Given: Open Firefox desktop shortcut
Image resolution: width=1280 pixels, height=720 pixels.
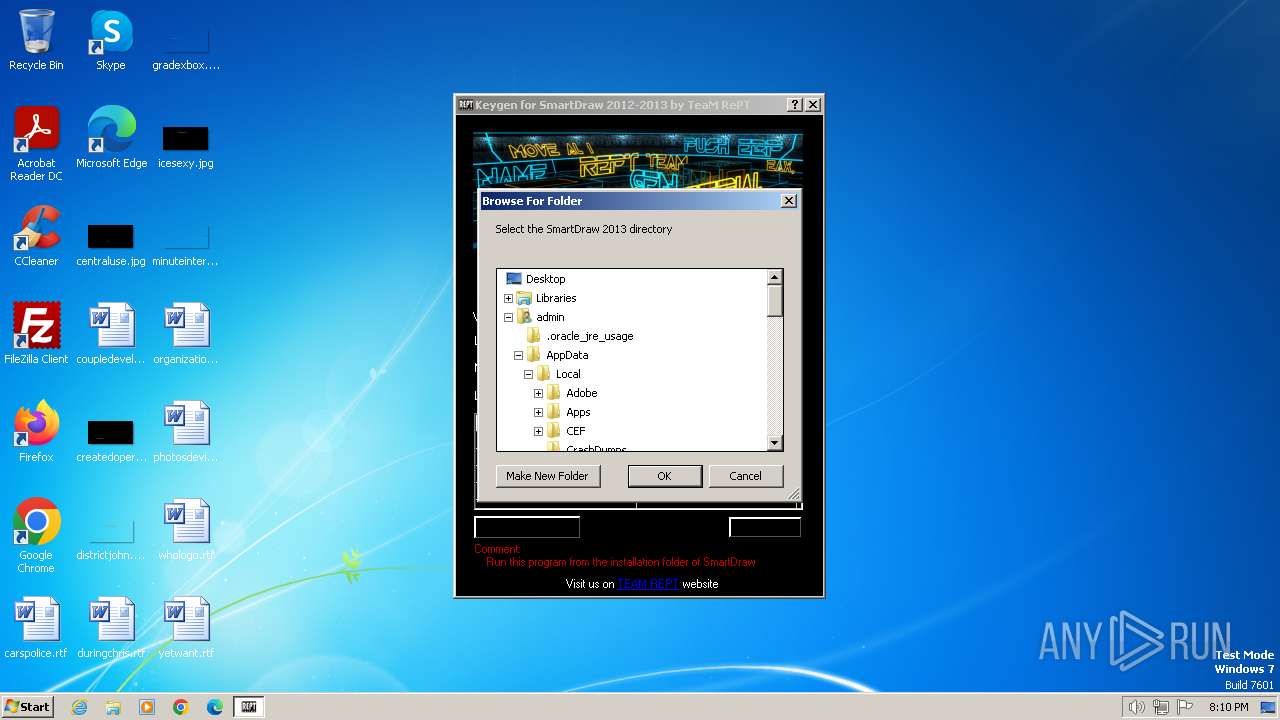Looking at the screenshot, I should click(x=36, y=432).
